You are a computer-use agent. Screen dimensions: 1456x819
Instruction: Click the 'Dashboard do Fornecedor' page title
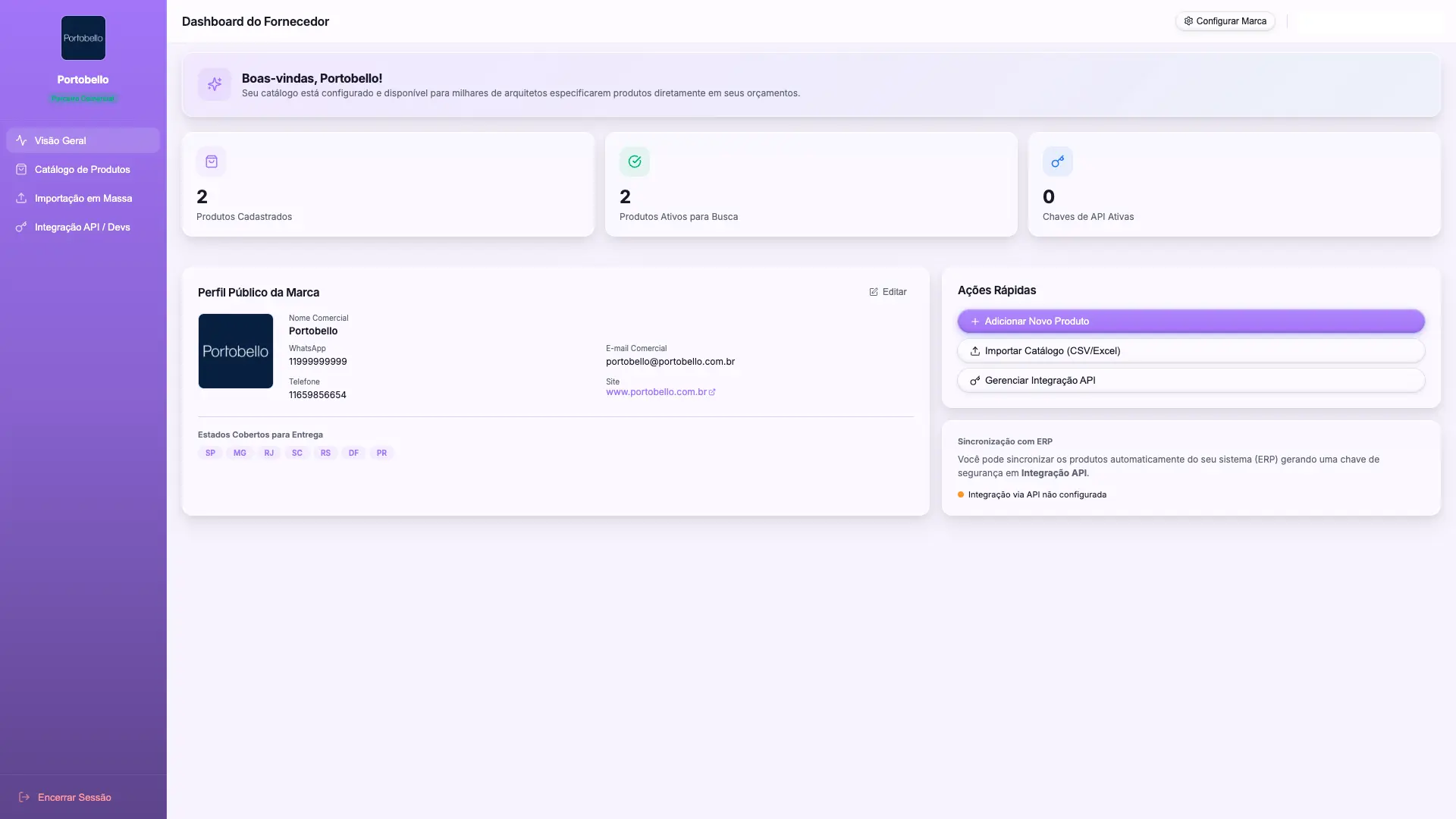[256, 21]
